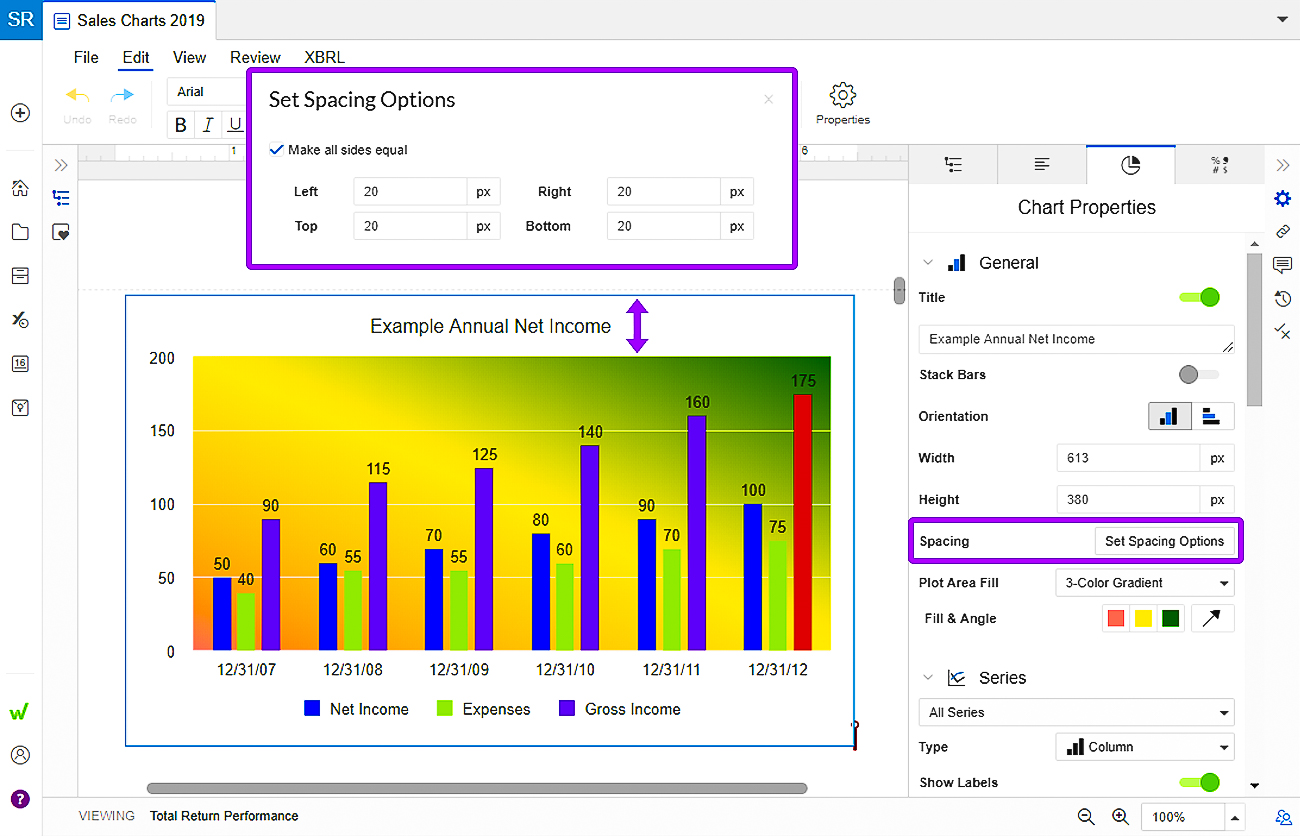
Task: Open the history clock icon
Action: tap(1282, 298)
